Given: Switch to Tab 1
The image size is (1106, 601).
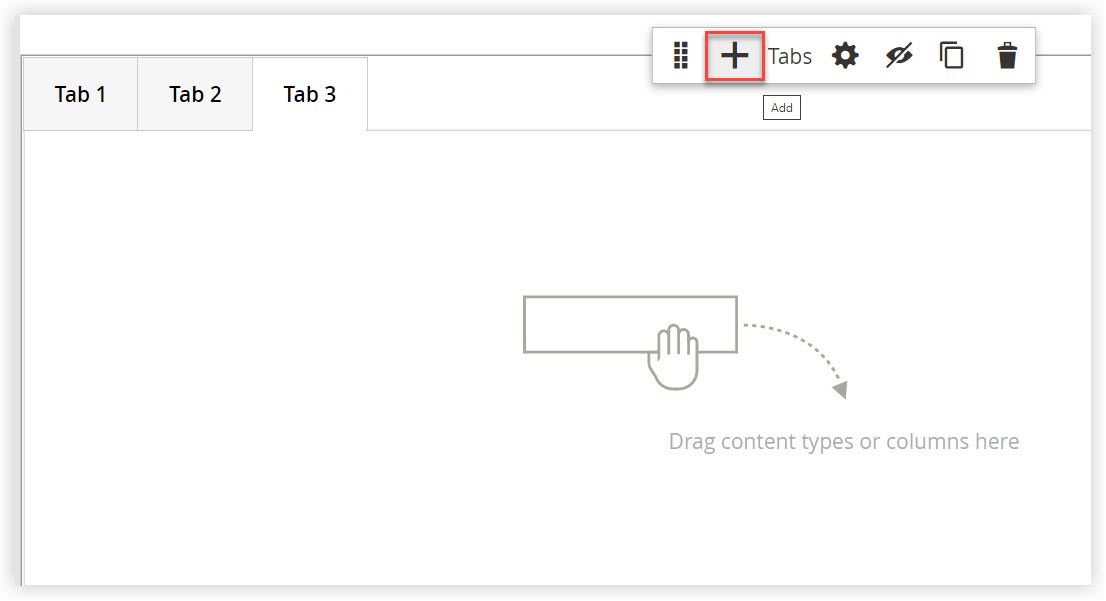Looking at the screenshot, I should [79, 93].
